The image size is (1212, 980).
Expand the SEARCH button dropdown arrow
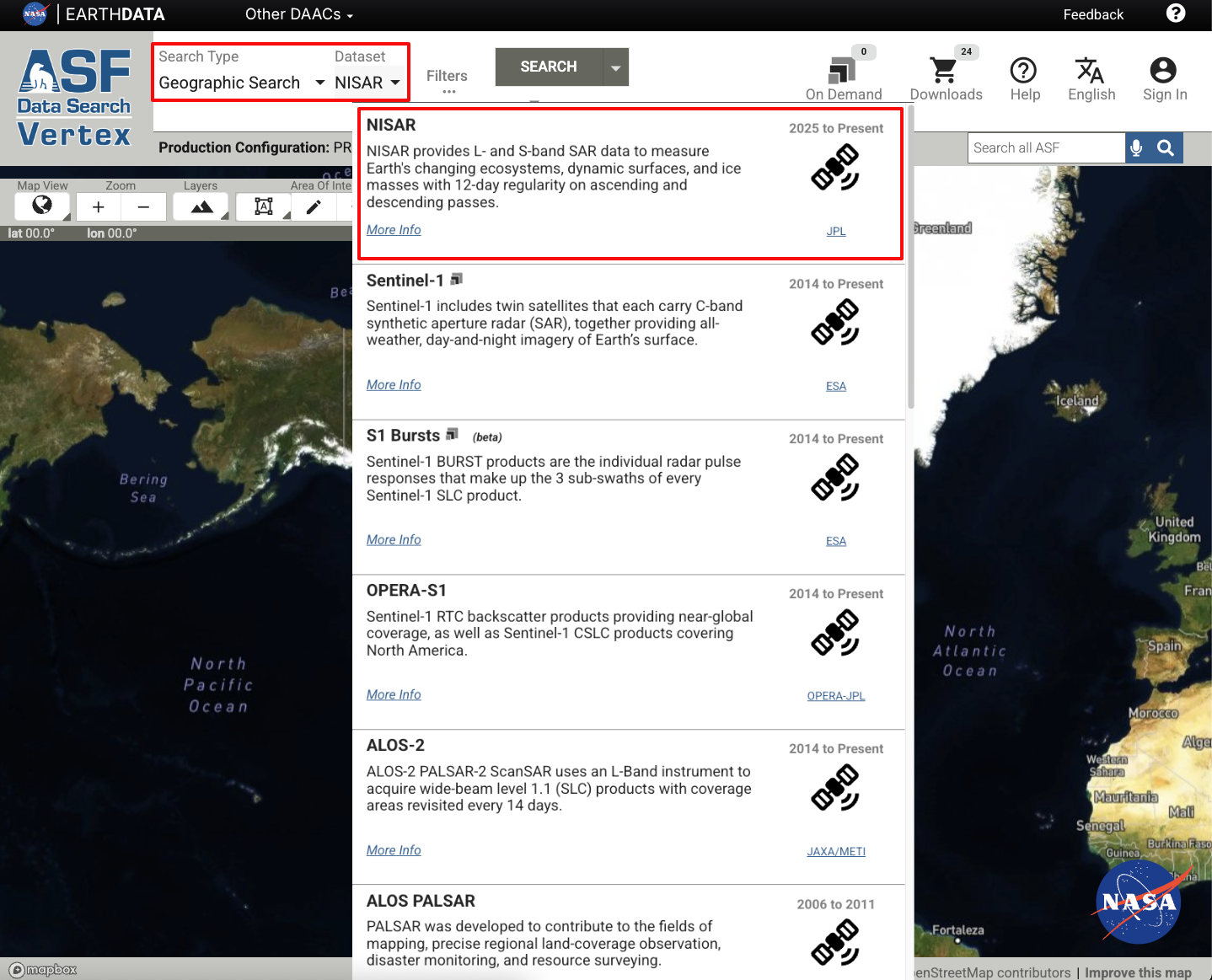point(615,67)
